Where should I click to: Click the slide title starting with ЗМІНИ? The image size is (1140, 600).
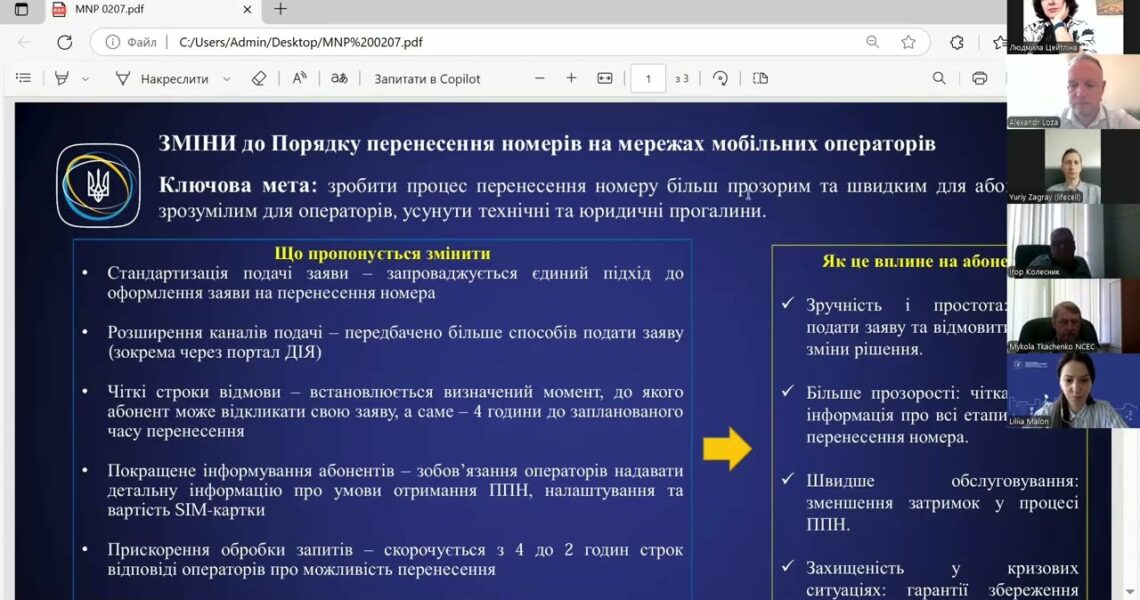(x=547, y=143)
